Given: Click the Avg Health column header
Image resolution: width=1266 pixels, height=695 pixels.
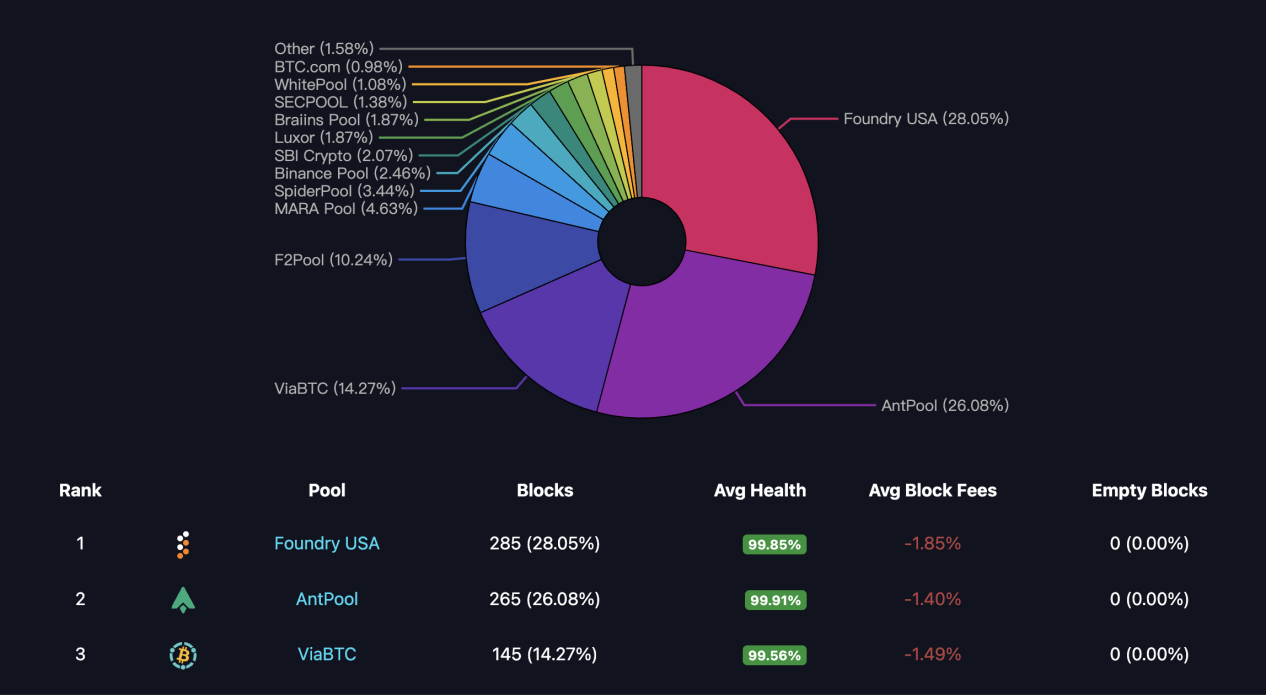Looking at the screenshot, I should point(760,490).
